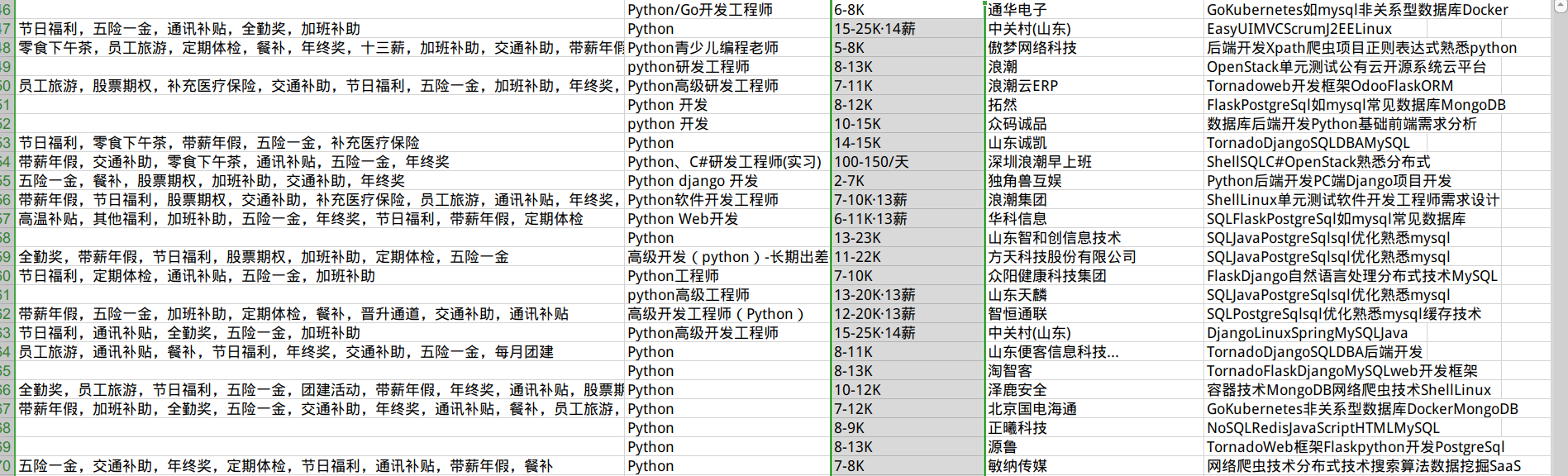Click the 7-11K salary cell
This screenshot has width=1568, height=476.
908,86
